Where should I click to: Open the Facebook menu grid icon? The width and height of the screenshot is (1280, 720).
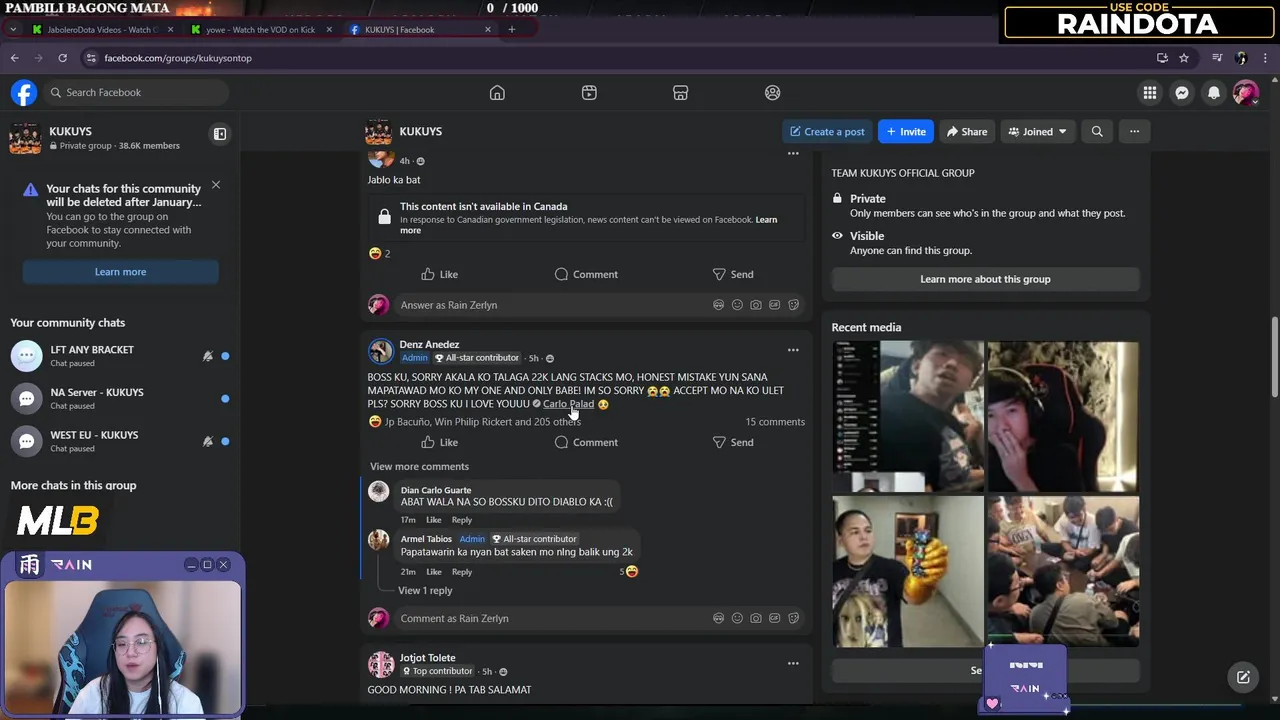click(1150, 92)
